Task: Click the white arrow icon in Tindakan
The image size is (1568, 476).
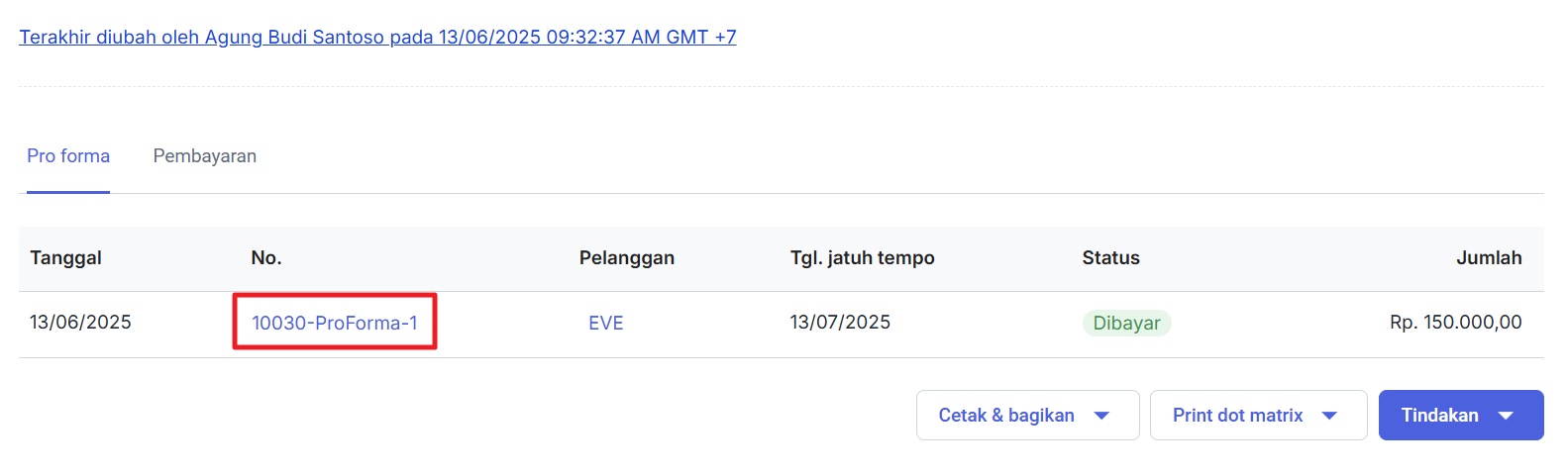Action: [1506, 416]
